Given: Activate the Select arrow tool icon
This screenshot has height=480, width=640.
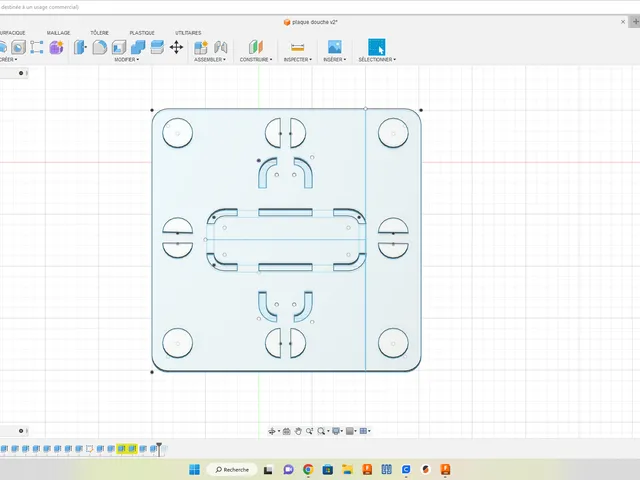Looking at the screenshot, I should click(377, 47).
